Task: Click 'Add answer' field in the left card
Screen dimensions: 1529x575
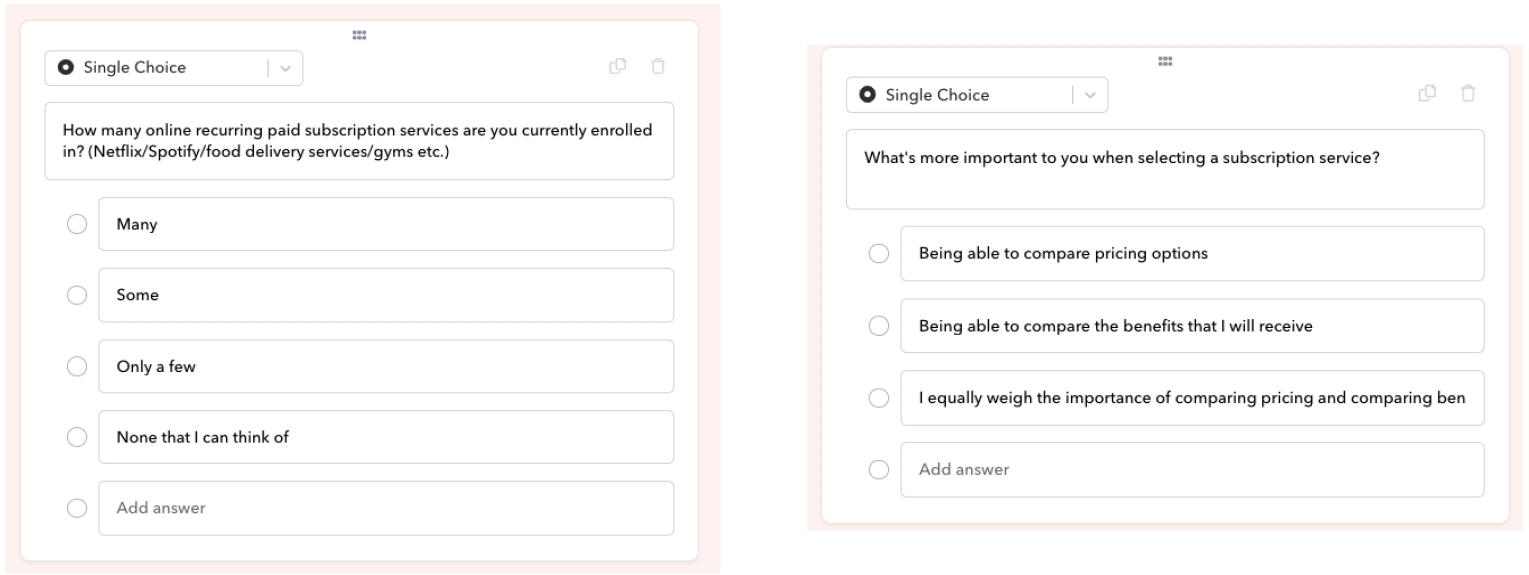Action: click(x=386, y=508)
